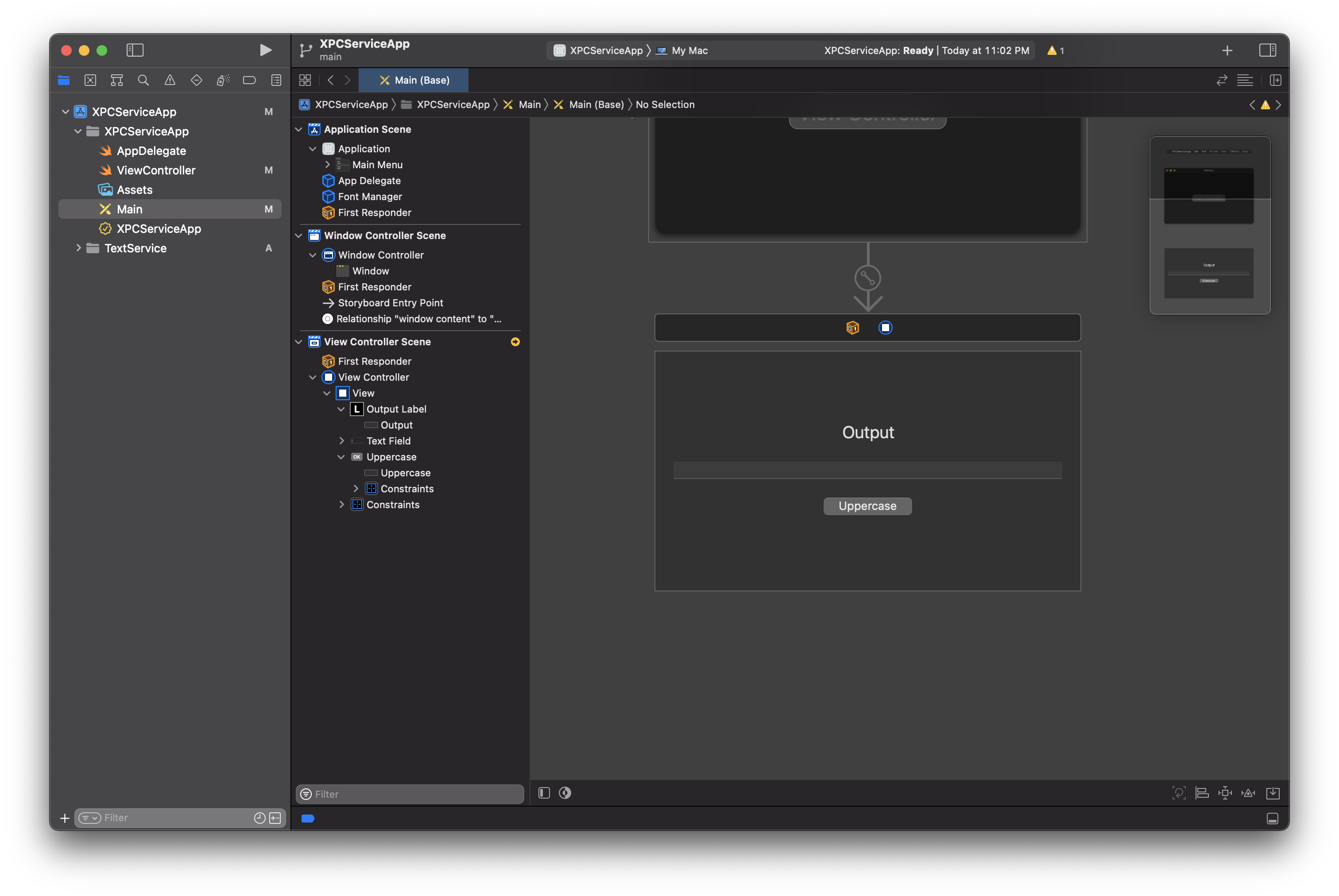Choose the My Mac destination
The height and width of the screenshot is (896, 1339).
682,51
